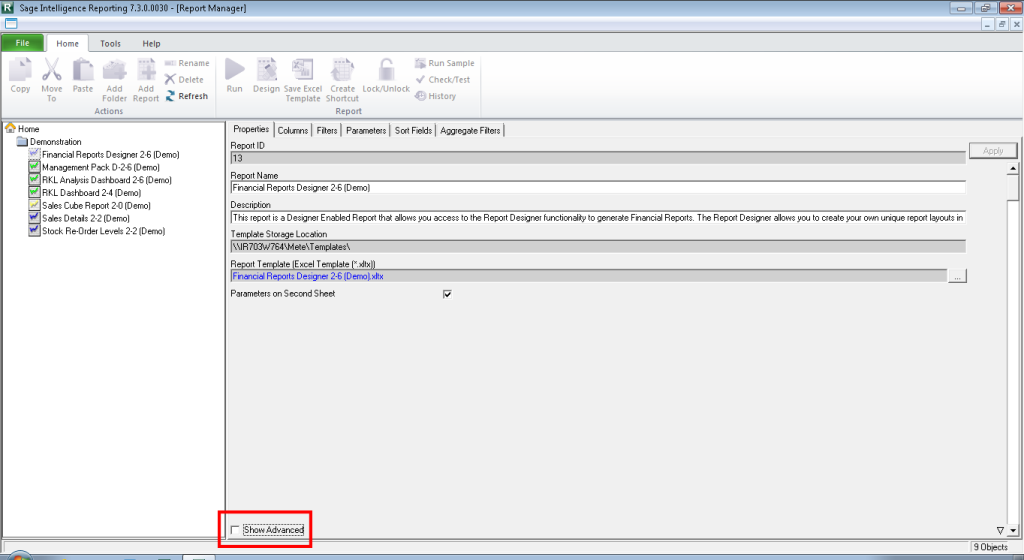Click the 9 Objects status bar text
Viewport: 1024px width, 560px height.
coord(991,547)
